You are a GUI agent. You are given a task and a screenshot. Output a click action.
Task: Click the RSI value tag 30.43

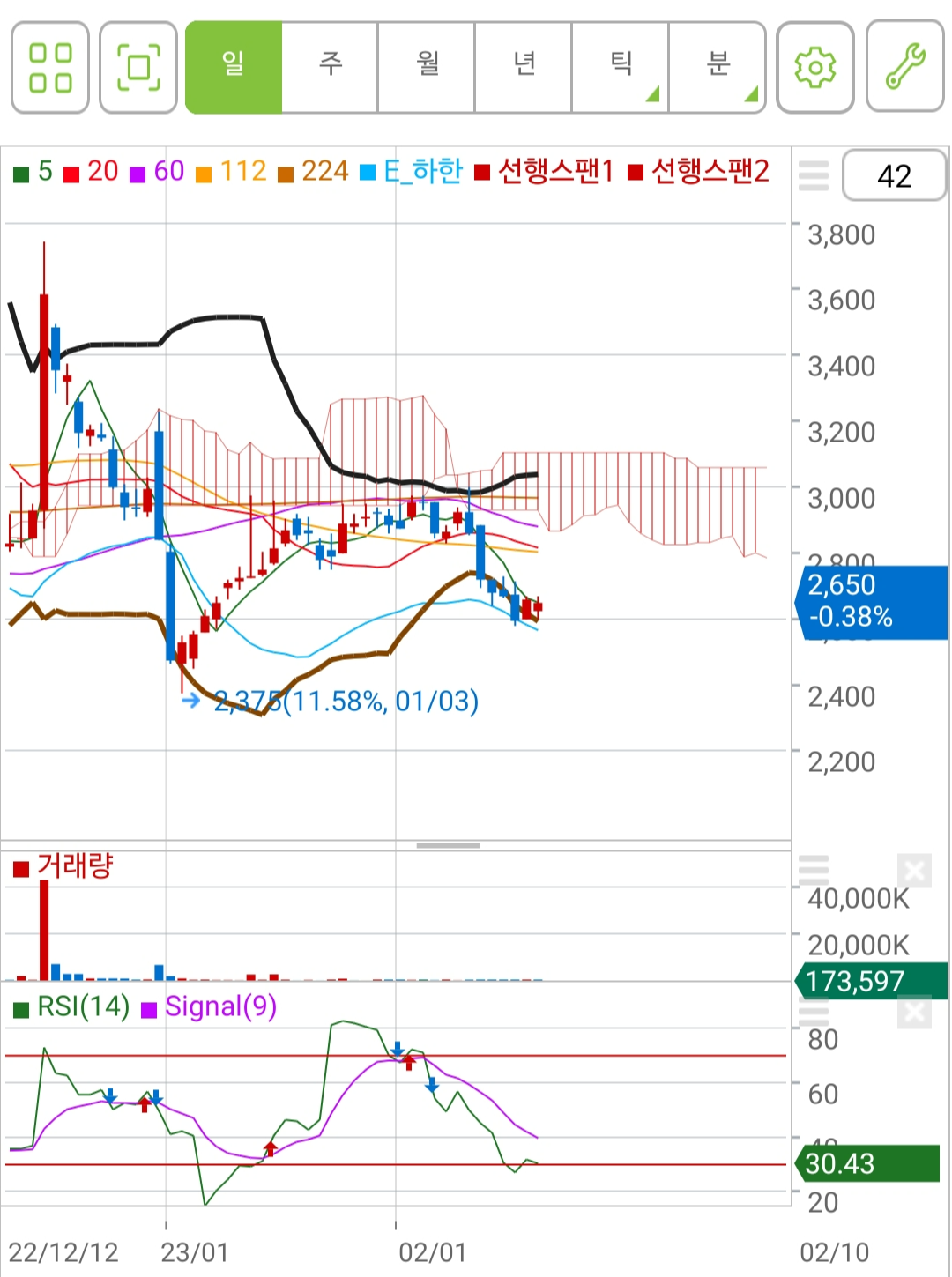(x=867, y=1163)
